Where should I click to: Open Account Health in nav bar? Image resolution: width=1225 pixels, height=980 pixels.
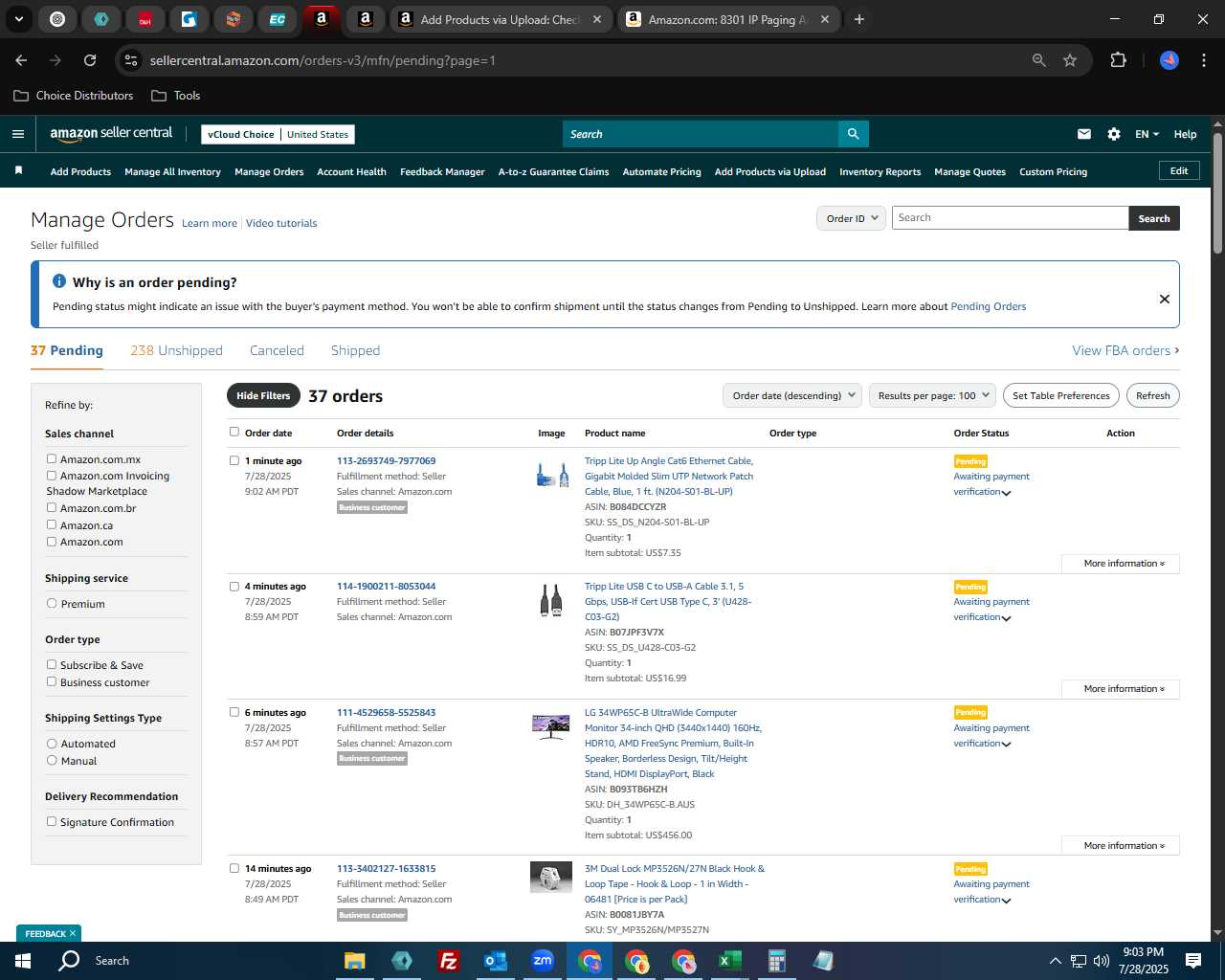[x=351, y=171]
